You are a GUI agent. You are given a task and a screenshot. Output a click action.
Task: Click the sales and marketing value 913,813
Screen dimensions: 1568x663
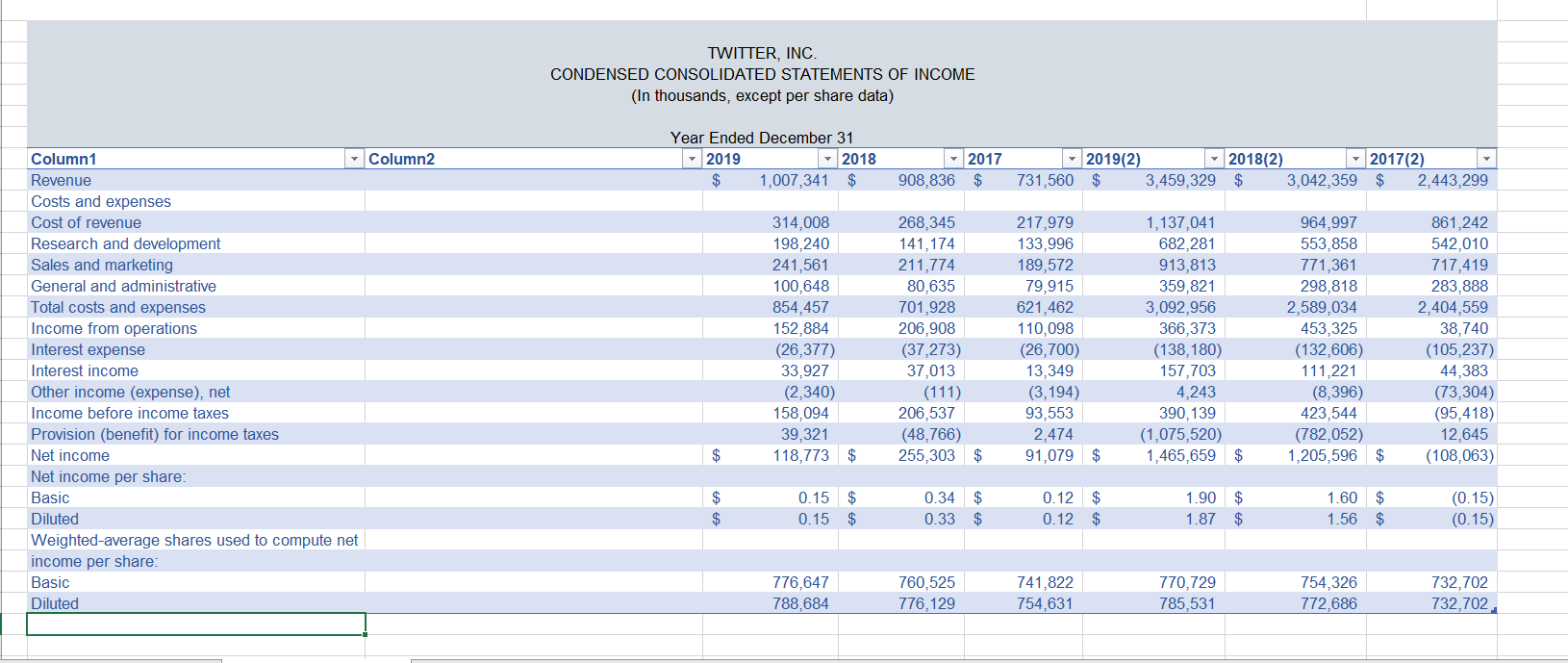(1187, 265)
